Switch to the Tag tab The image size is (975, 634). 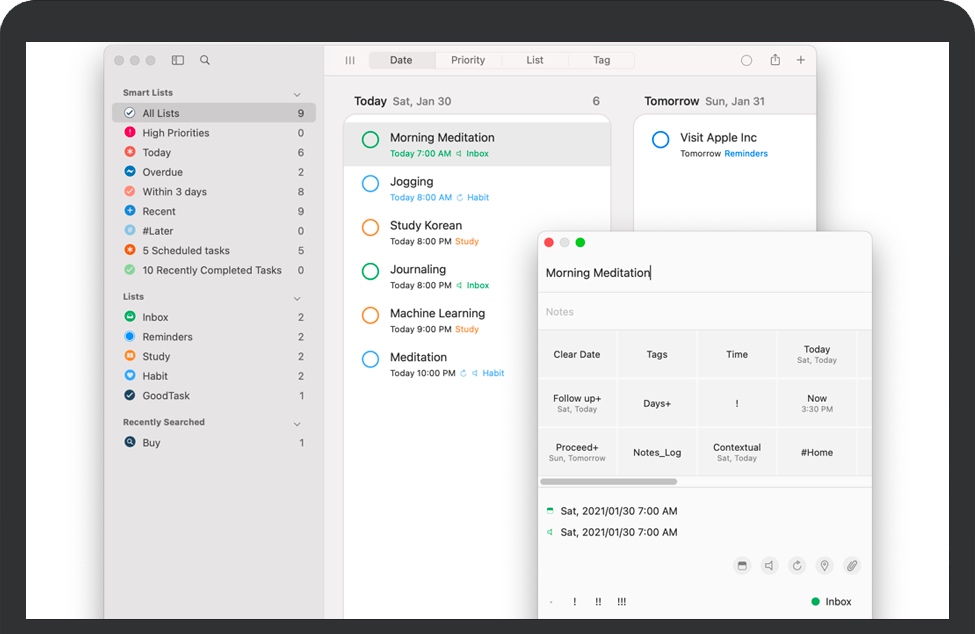point(601,60)
